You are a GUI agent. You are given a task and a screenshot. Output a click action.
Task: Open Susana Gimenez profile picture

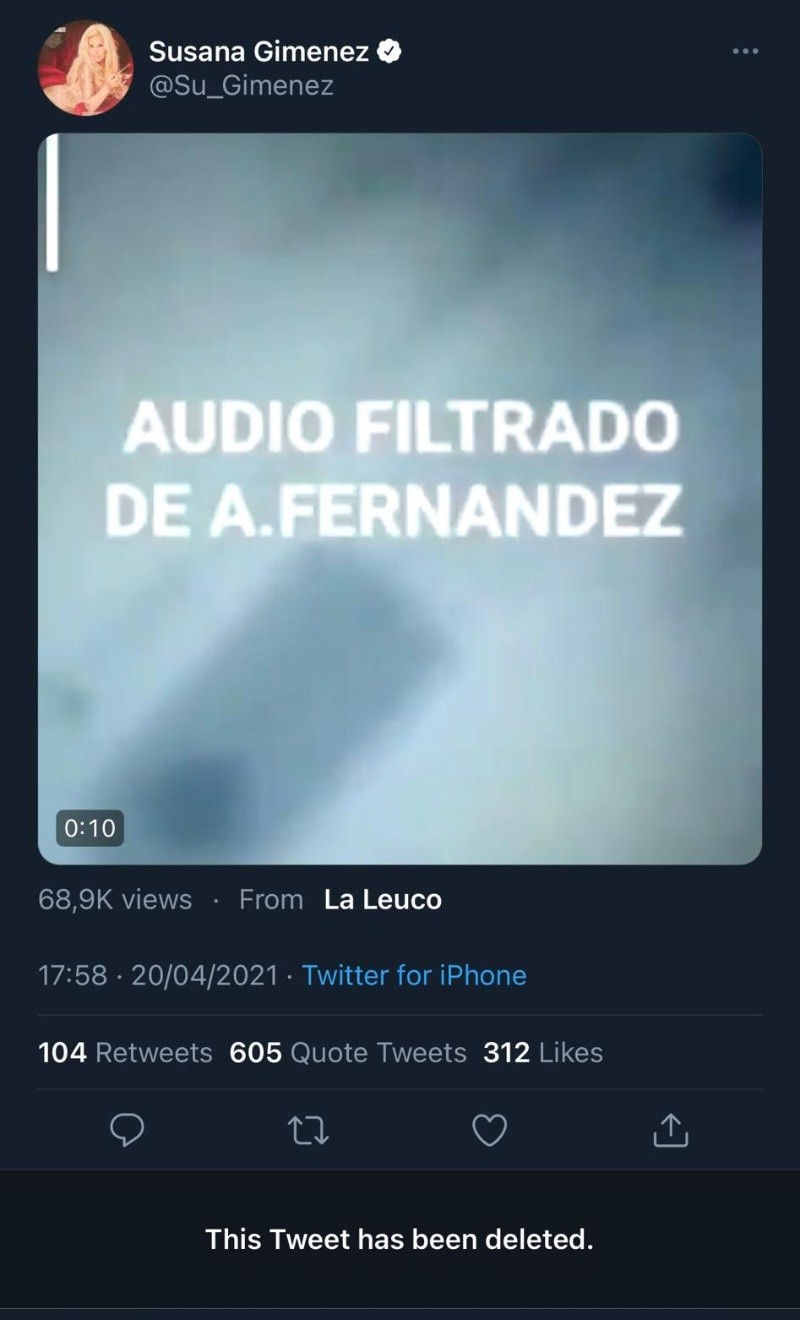pos(85,68)
